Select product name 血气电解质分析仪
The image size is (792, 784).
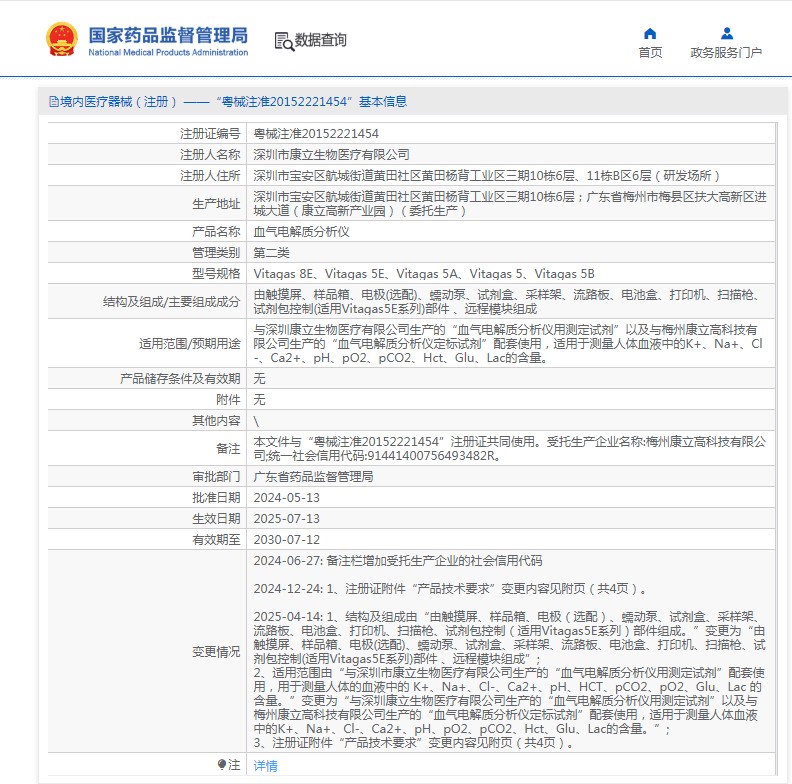[x=302, y=232]
